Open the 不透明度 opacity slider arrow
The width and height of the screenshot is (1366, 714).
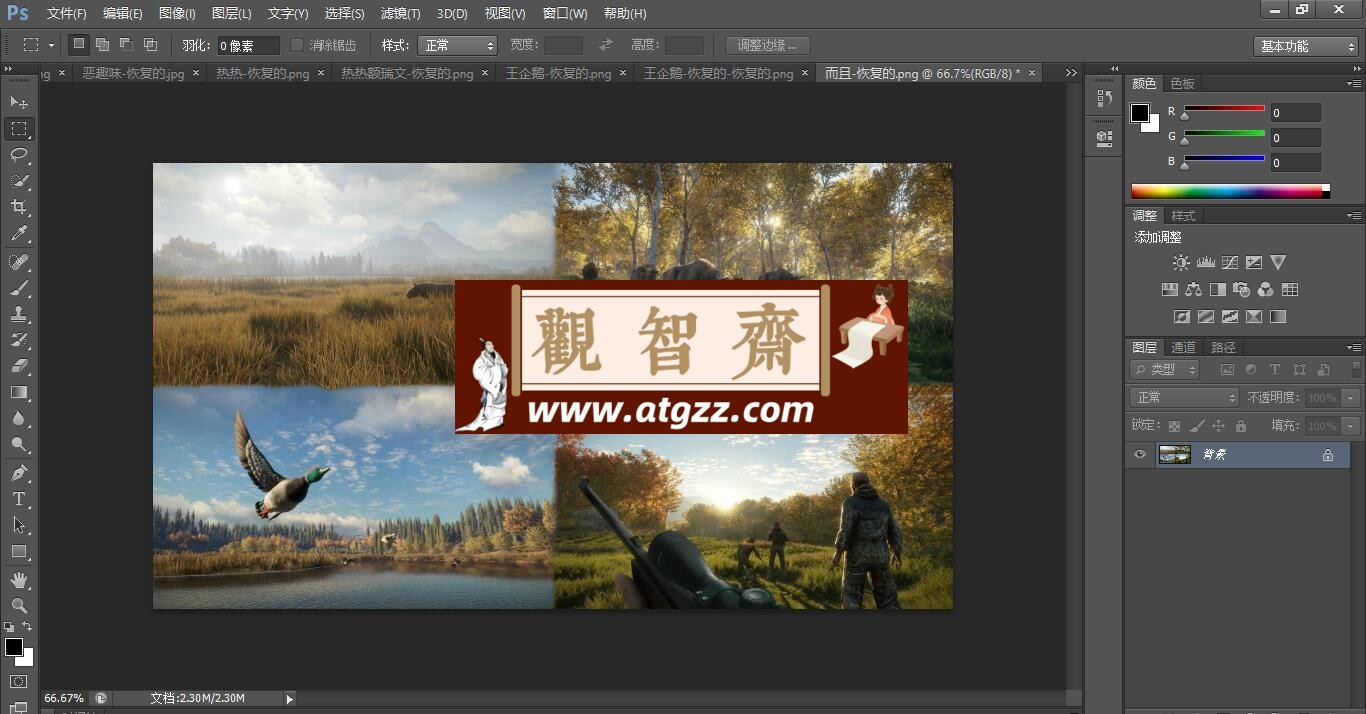pos(1351,397)
